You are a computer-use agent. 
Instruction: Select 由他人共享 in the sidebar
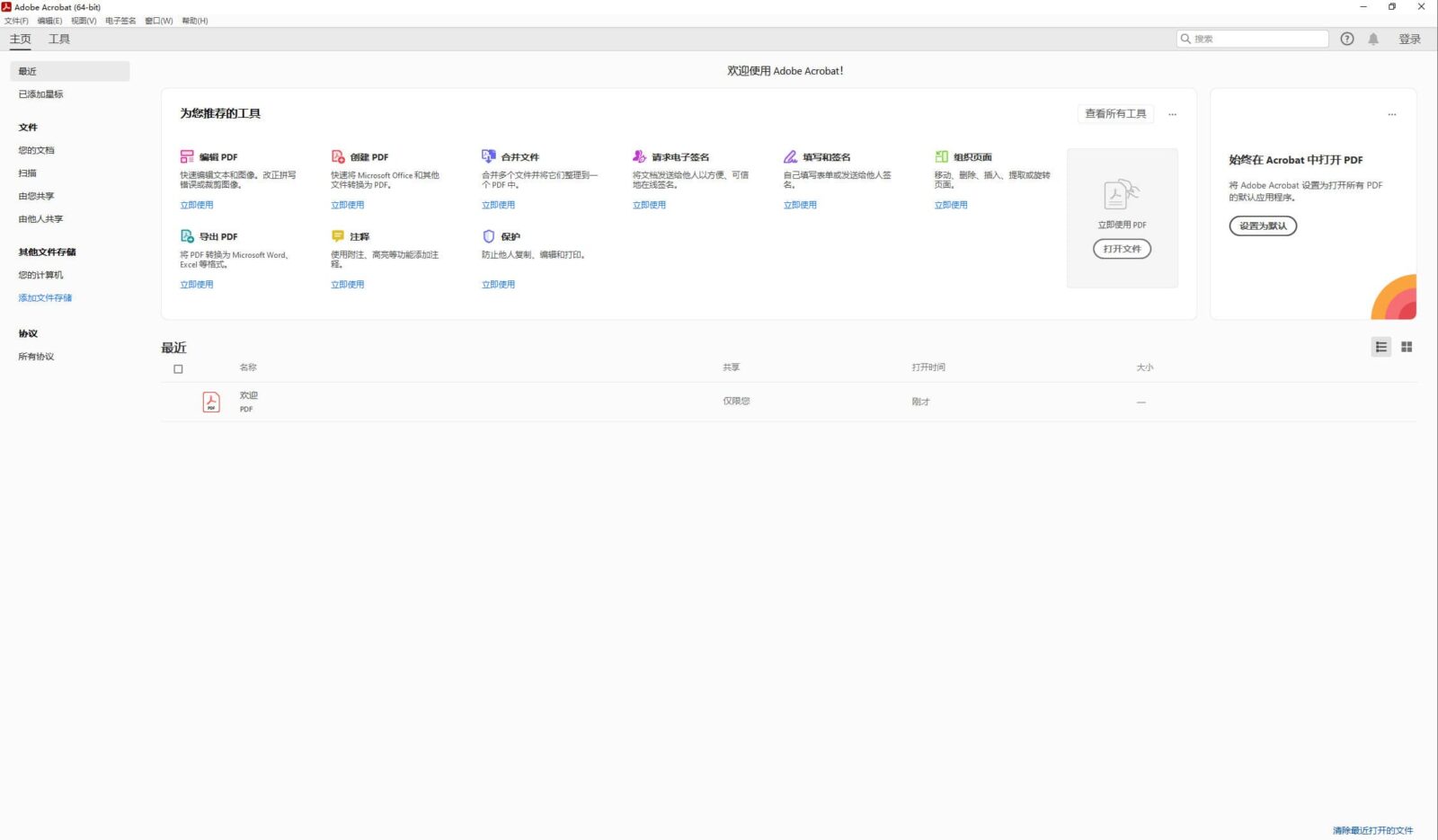41,219
